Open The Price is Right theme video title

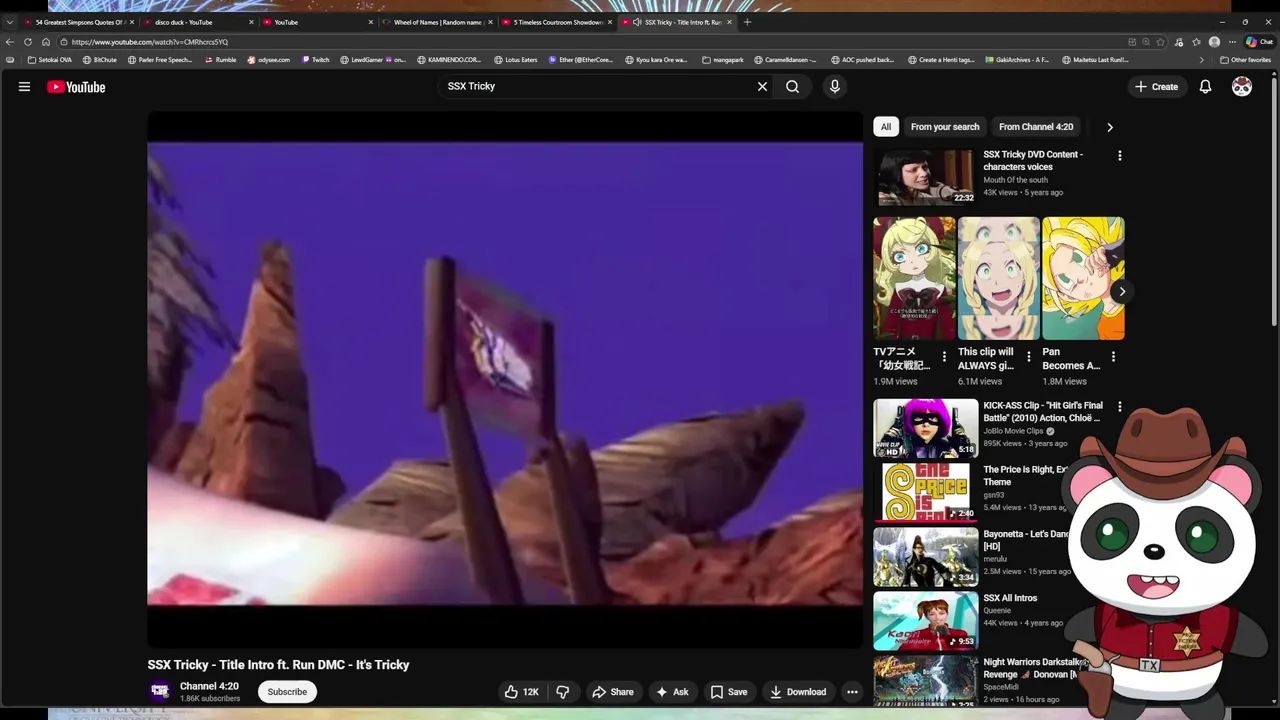[1026, 475]
